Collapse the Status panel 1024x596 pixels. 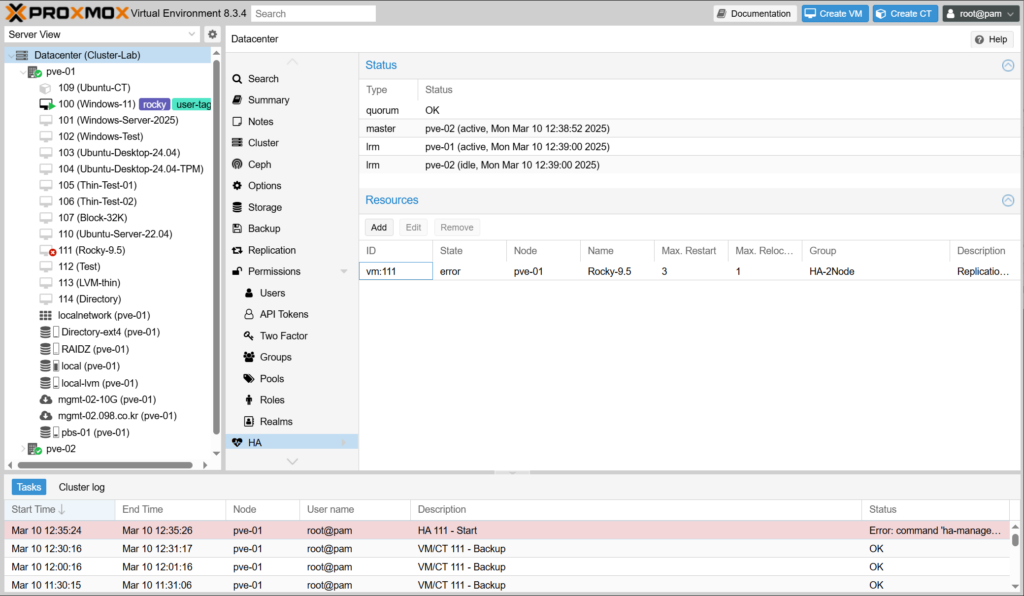pos(1008,65)
